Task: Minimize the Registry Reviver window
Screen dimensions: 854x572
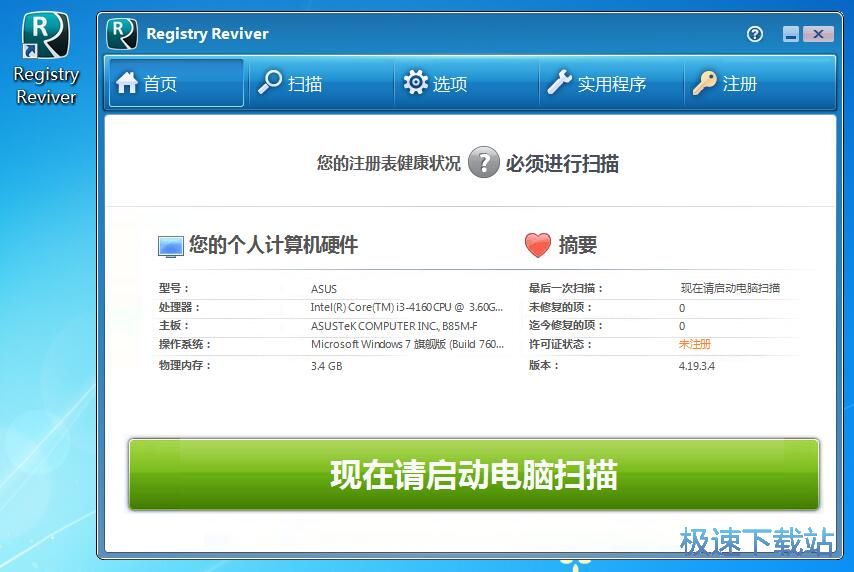Action: (791, 34)
